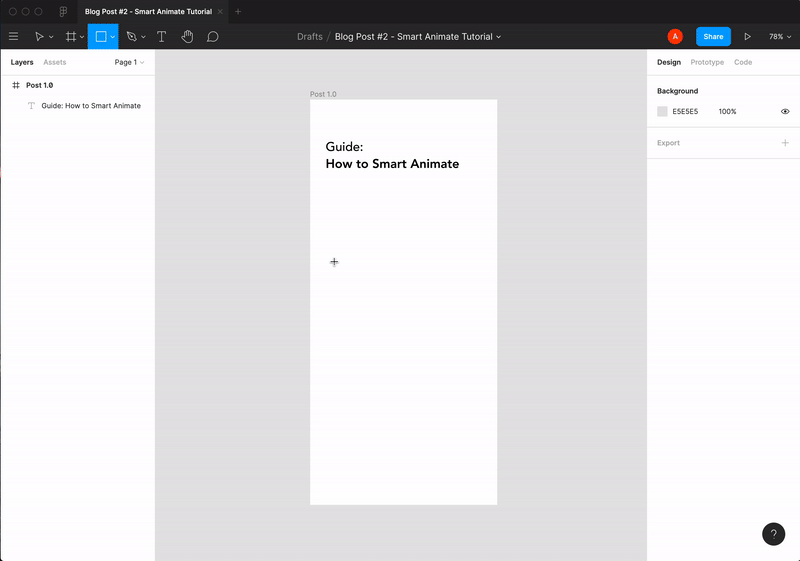
Task: Edit the E5E5E5 hex value field
Action: [685, 111]
